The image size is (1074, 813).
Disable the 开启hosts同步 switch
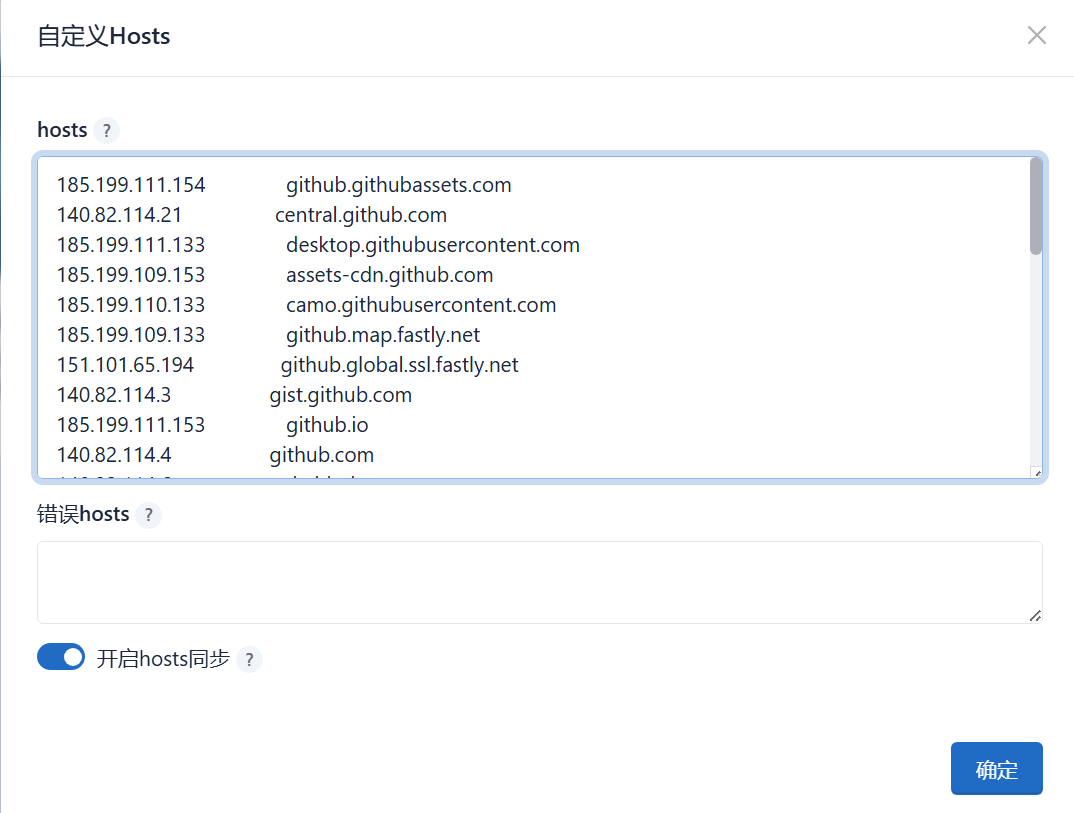tap(61, 657)
